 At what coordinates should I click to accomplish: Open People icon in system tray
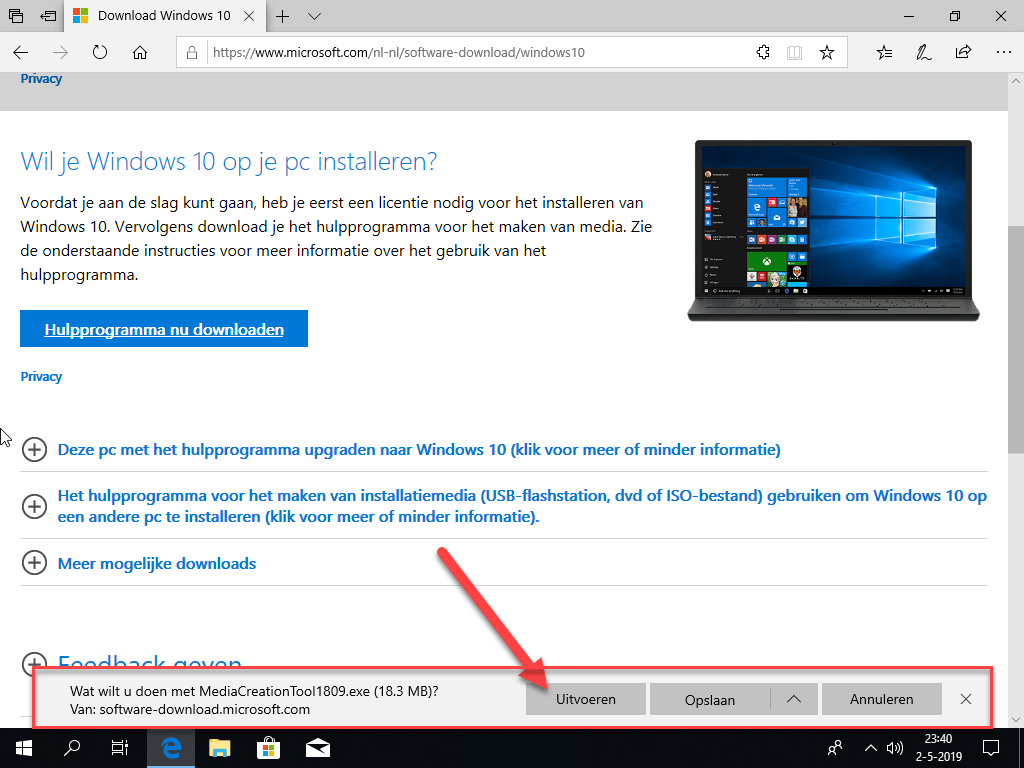click(x=835, y=748)
